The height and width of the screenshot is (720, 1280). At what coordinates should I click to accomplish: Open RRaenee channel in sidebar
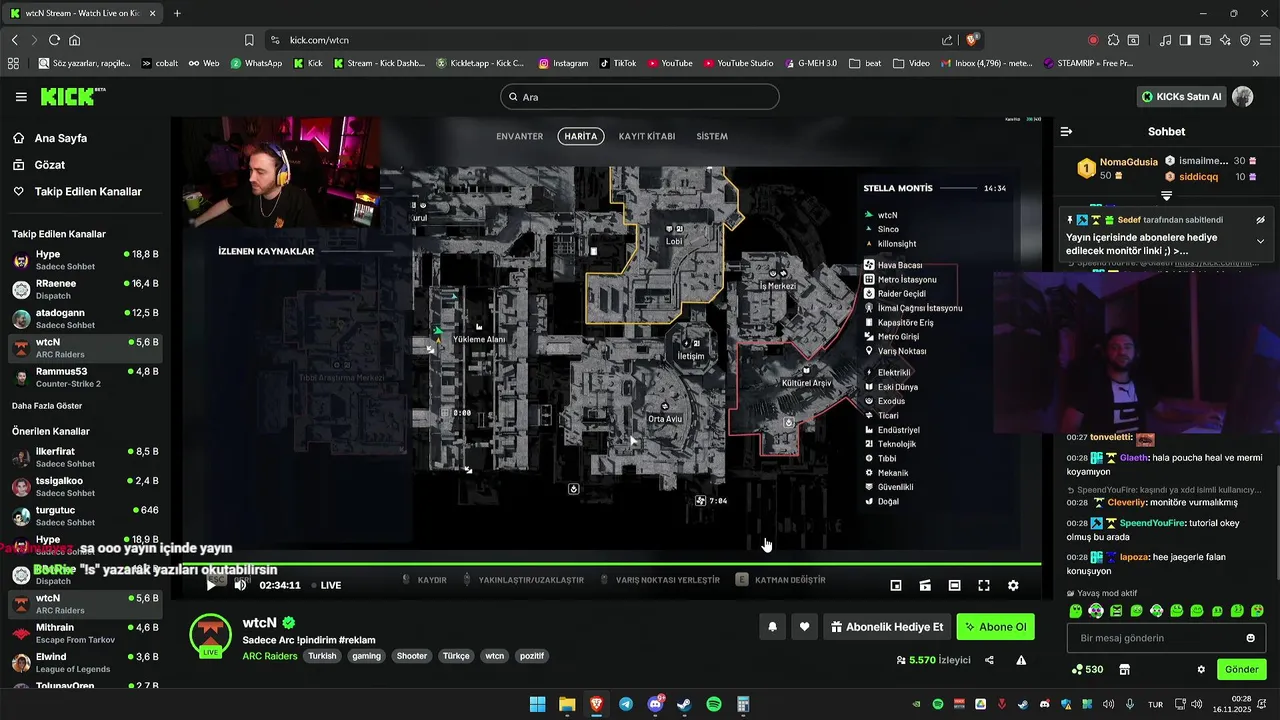coord(85,289)
